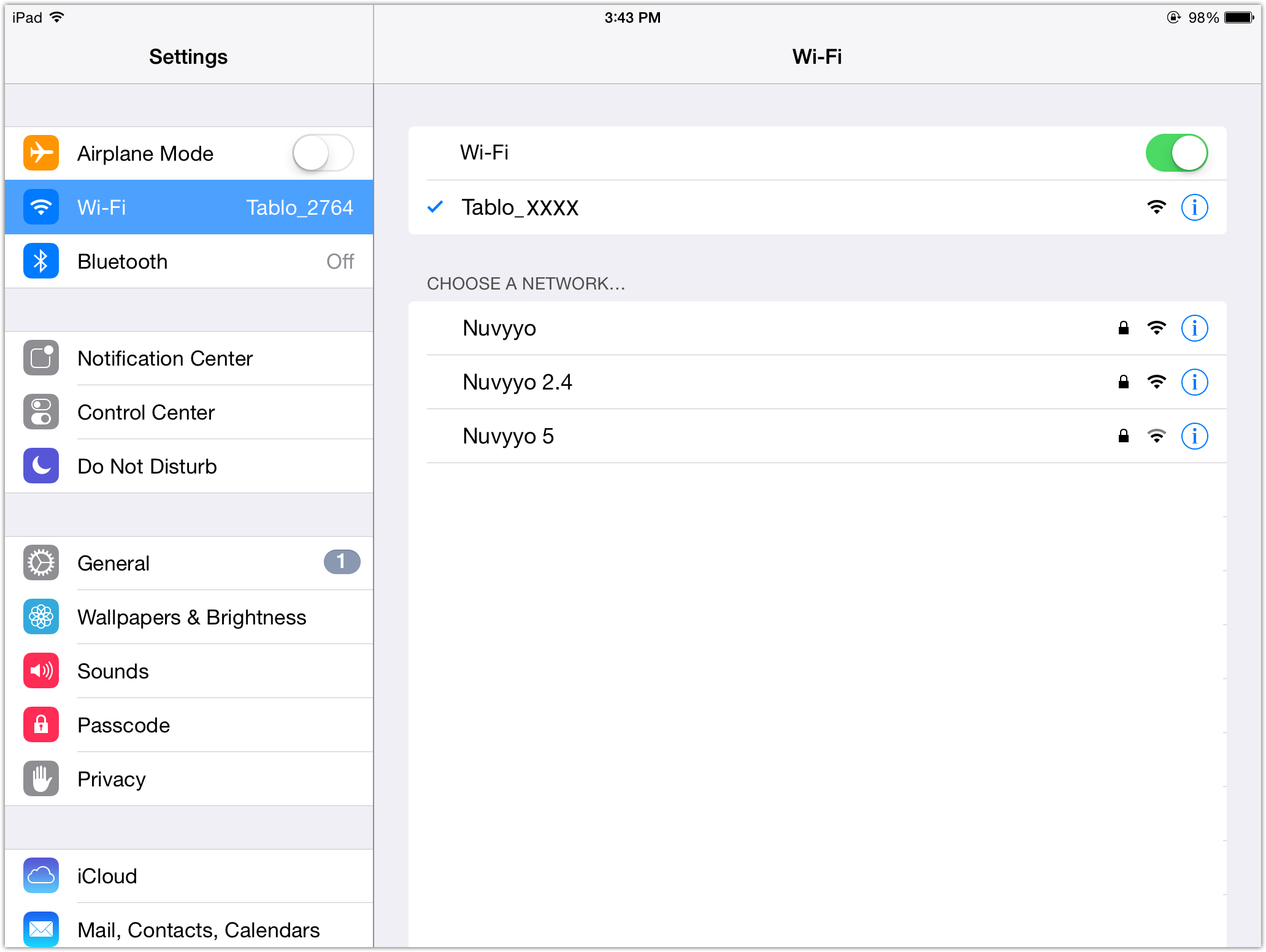This screenshot has height=952, width=1266.
Task: Open iCloud settings
Action: 189,876
